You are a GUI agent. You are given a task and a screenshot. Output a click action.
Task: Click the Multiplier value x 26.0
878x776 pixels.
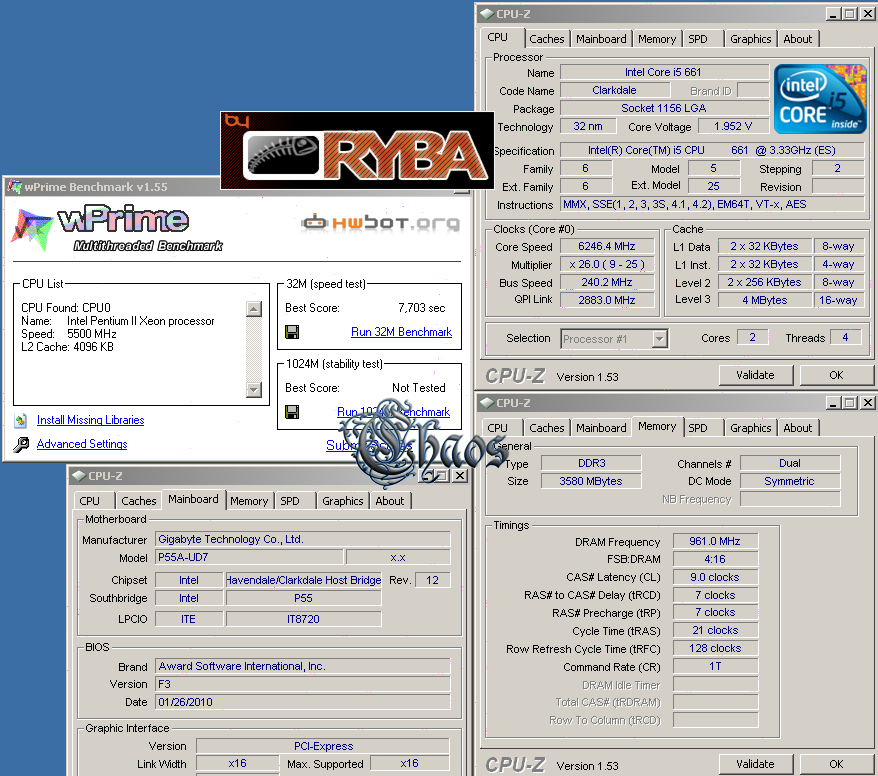(606, 264)
